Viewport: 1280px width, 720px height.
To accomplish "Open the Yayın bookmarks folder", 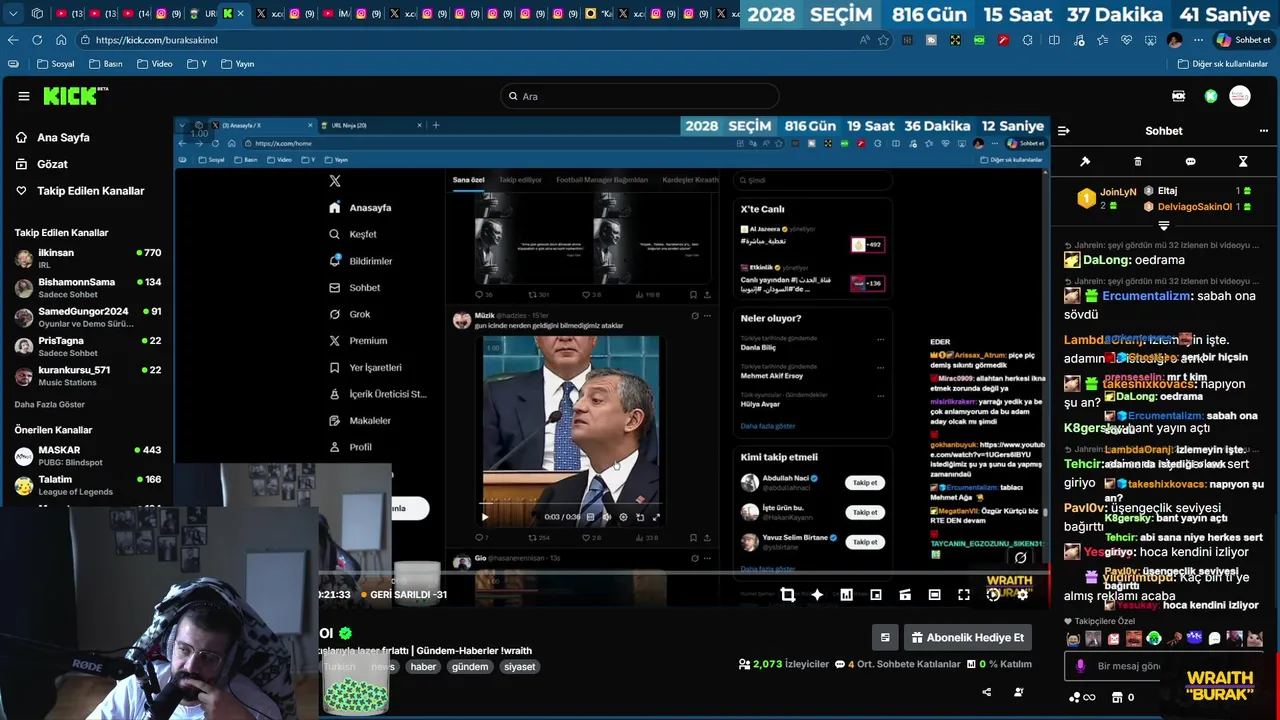I will 237,64.
